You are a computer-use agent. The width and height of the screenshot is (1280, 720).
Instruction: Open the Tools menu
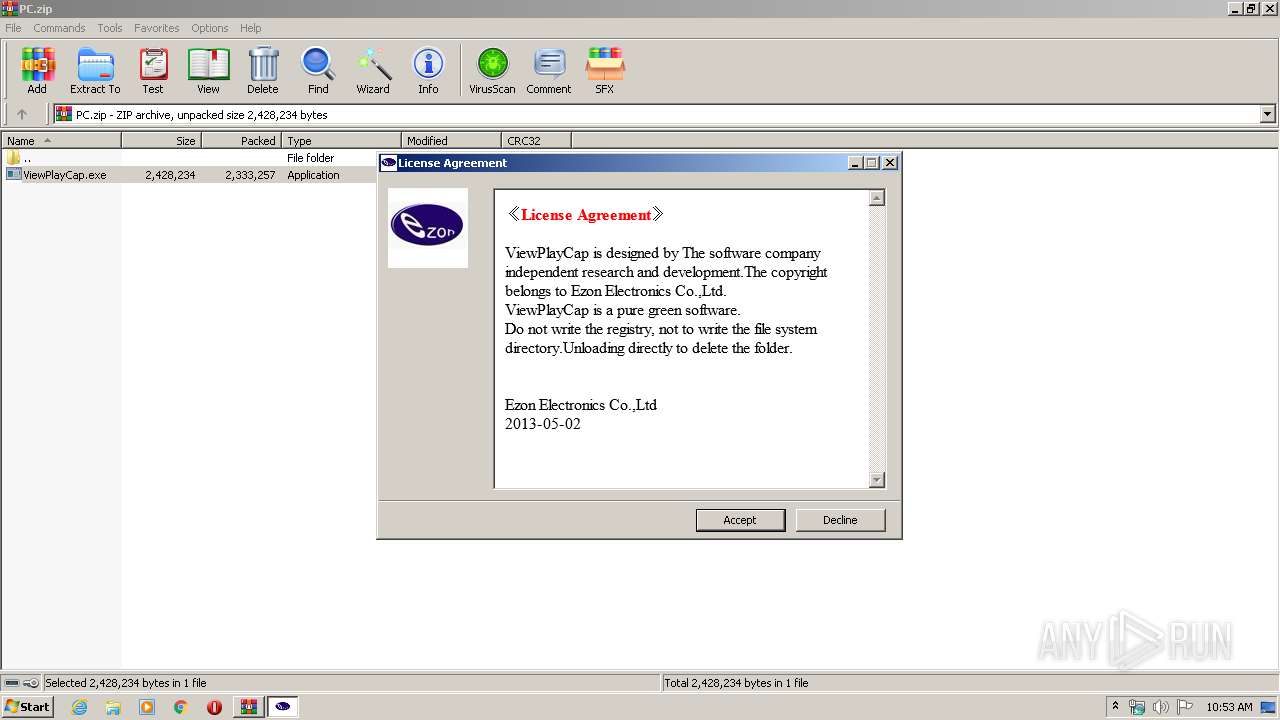[110, 28]
